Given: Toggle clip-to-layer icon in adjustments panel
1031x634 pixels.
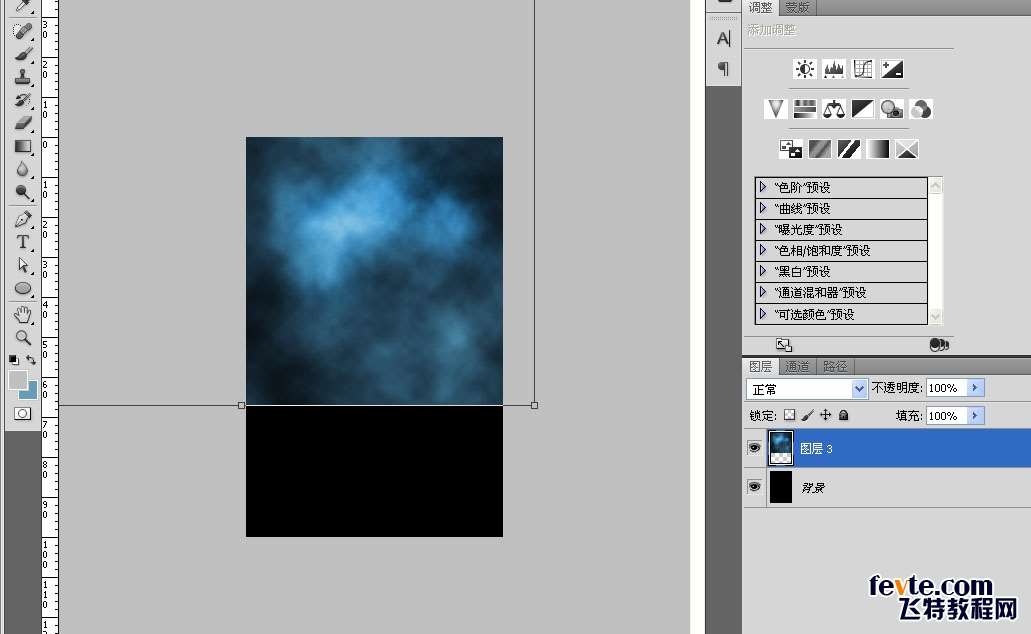Looking at the screenshot, I should click(939, 345).
